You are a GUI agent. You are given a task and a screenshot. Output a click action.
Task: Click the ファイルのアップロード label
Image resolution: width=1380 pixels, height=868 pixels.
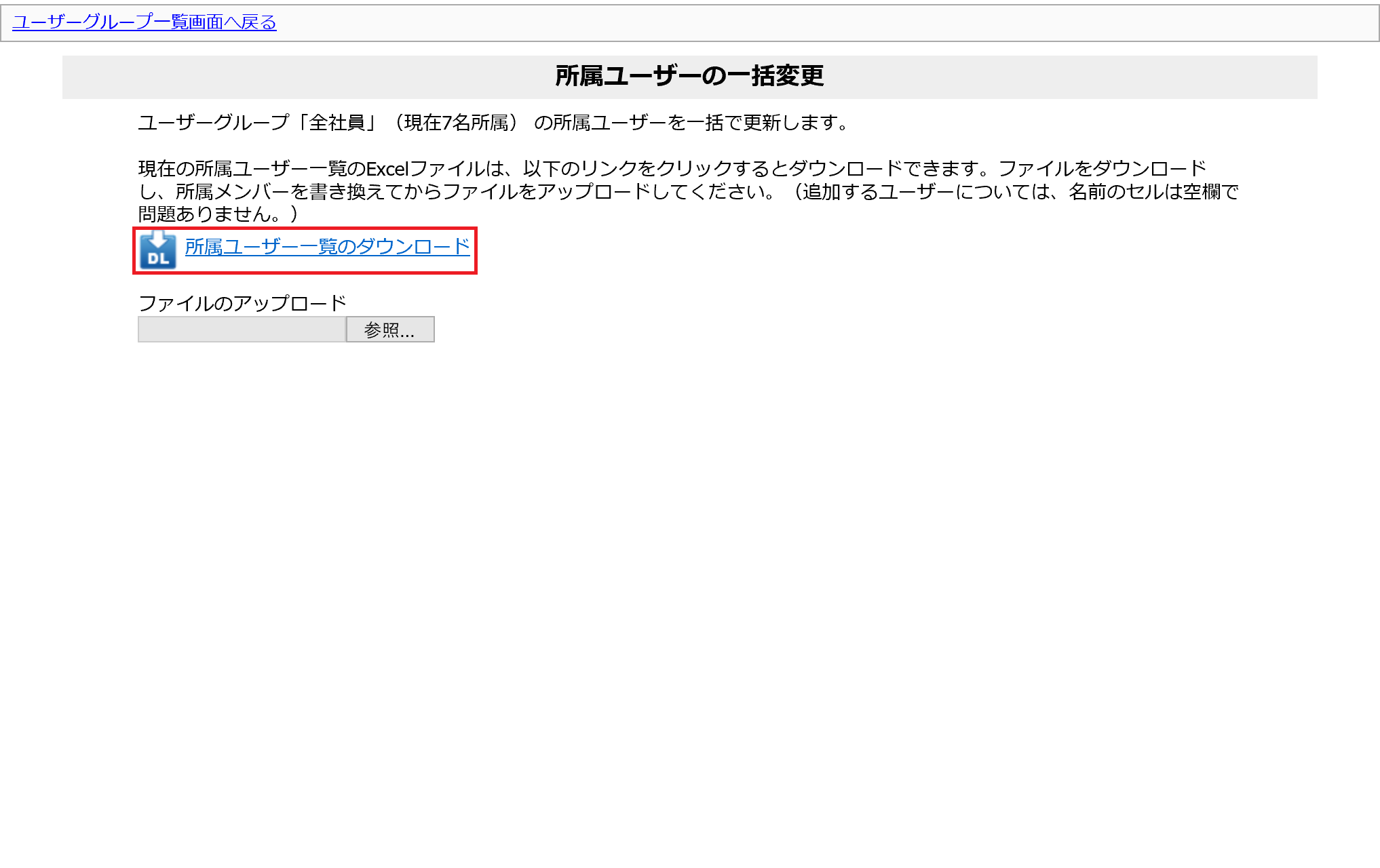point(242,303)
